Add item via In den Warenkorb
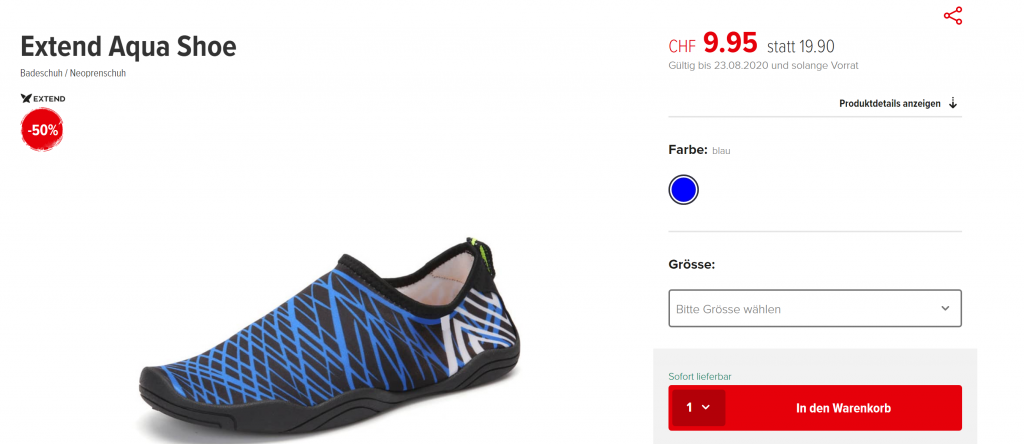The image size is (1024, 444). [843, 408]
